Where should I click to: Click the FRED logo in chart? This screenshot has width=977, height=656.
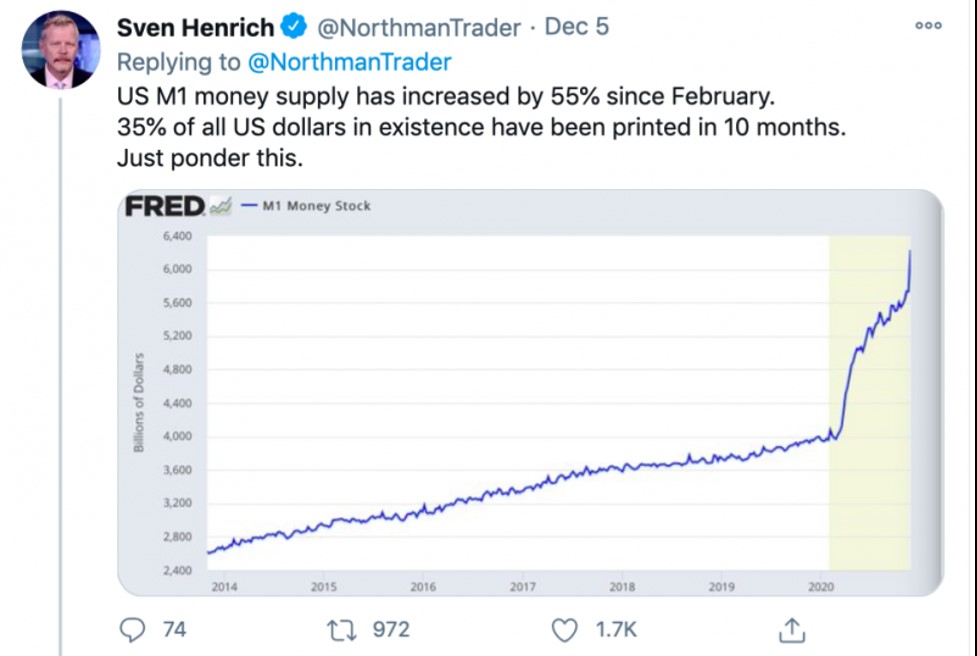point(165,206)
